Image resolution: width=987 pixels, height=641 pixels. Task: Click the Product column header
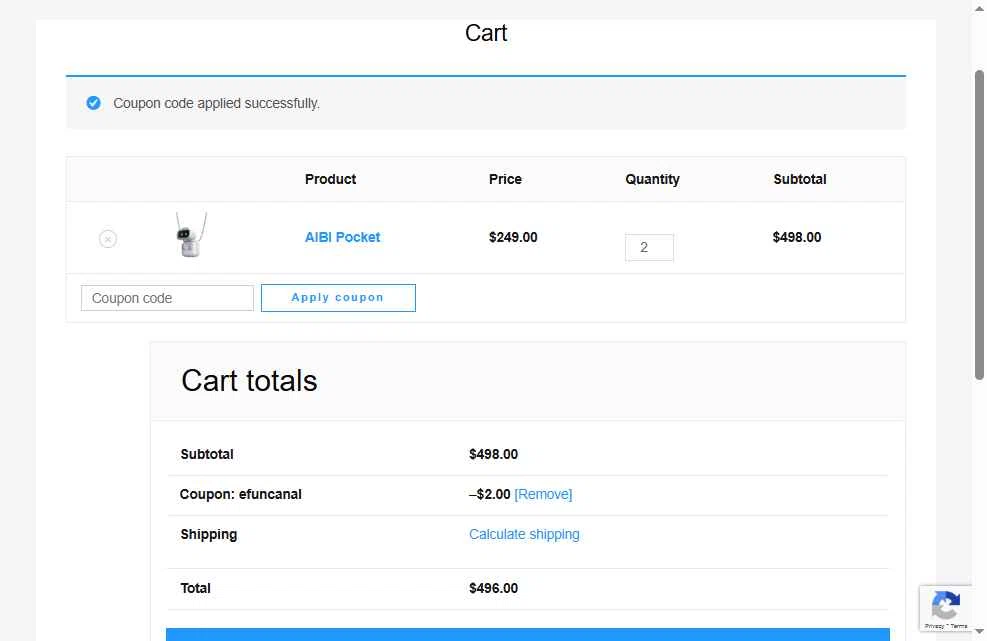click(330, 179)
